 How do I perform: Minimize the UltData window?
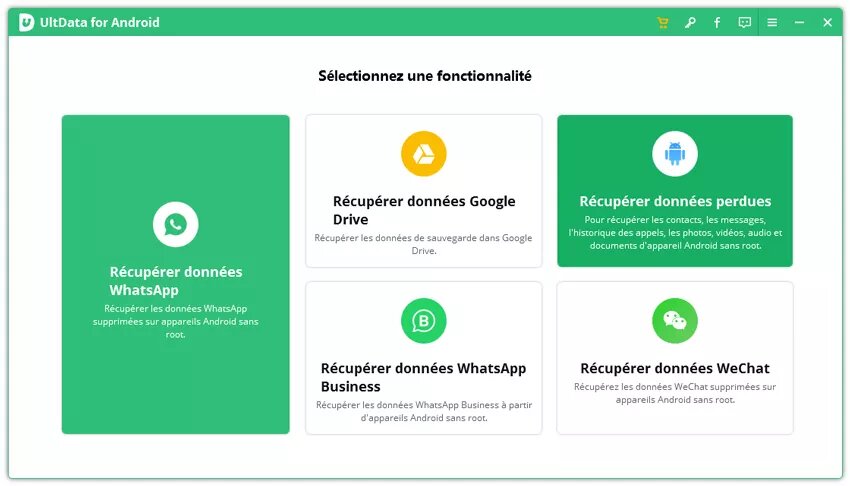click(799, 22)
